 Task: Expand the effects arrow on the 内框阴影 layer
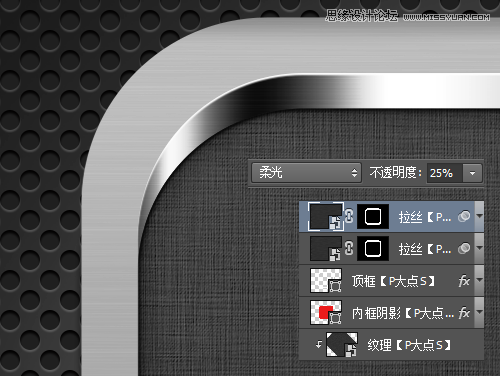[479, 312]
